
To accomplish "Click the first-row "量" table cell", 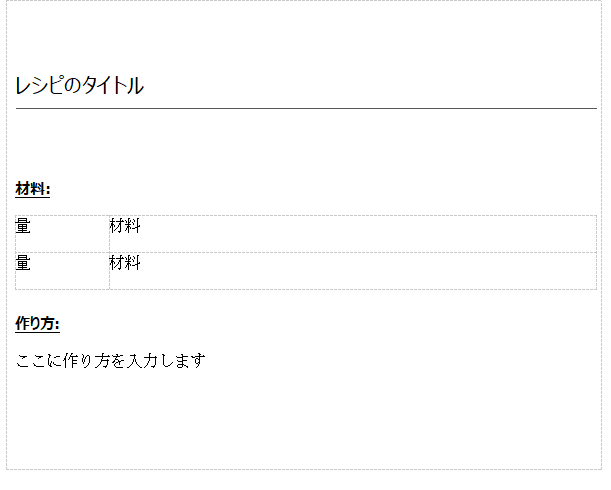I will [x=23, y=227].
